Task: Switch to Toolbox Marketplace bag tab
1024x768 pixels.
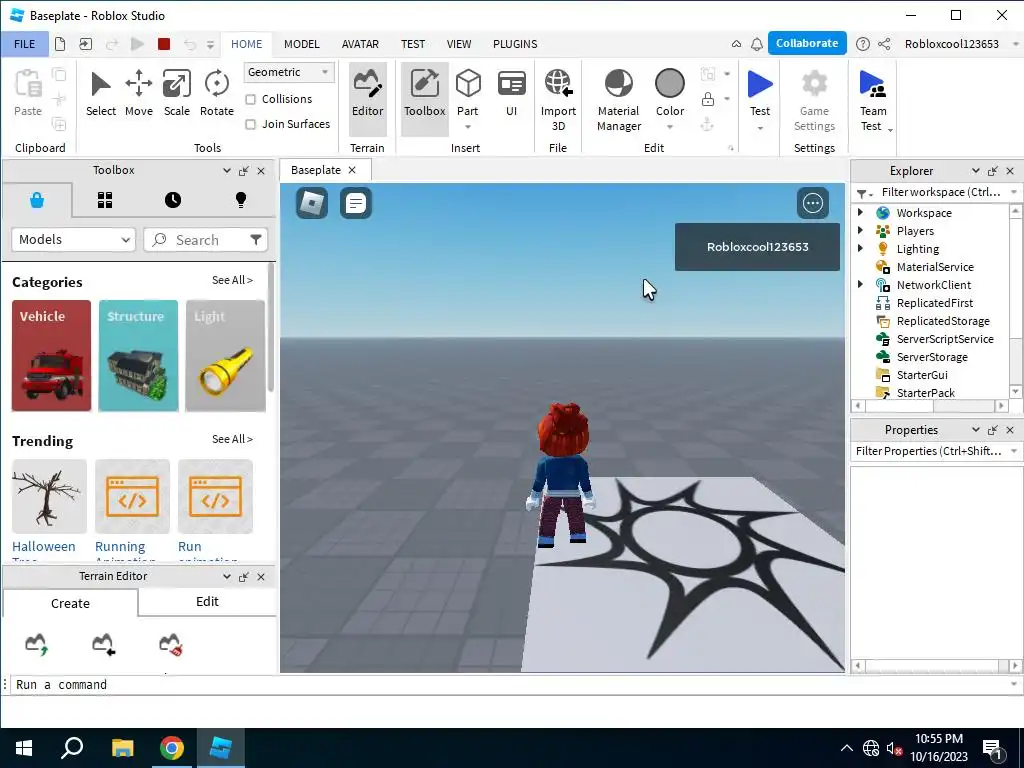Action: pos(37,200)
